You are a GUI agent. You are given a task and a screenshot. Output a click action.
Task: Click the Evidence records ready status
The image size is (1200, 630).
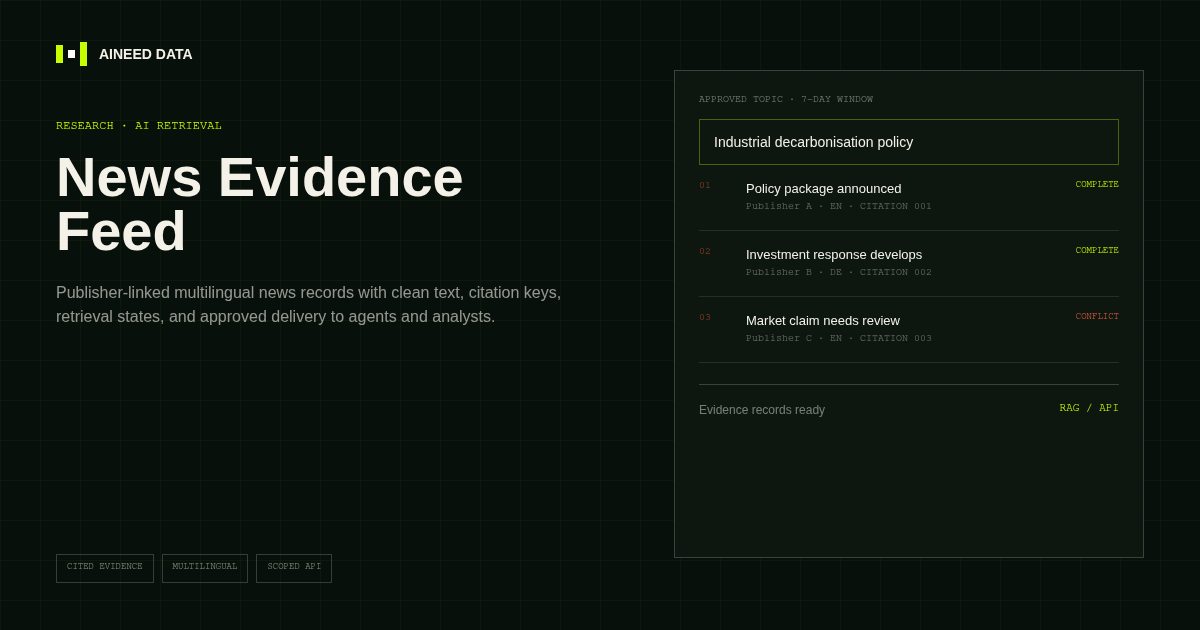pos(762,410)
